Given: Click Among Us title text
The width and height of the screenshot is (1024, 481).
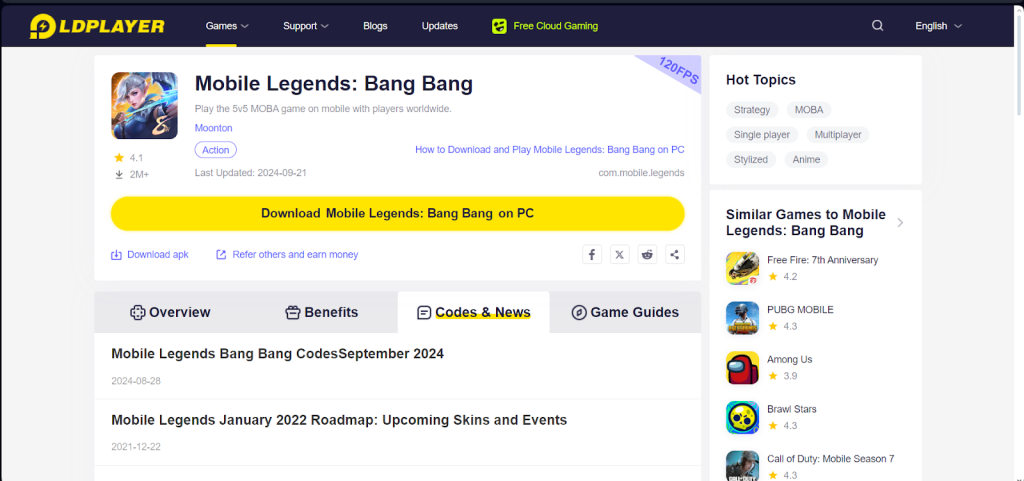Looking at the screenshot, I should [x=790, y=360].
